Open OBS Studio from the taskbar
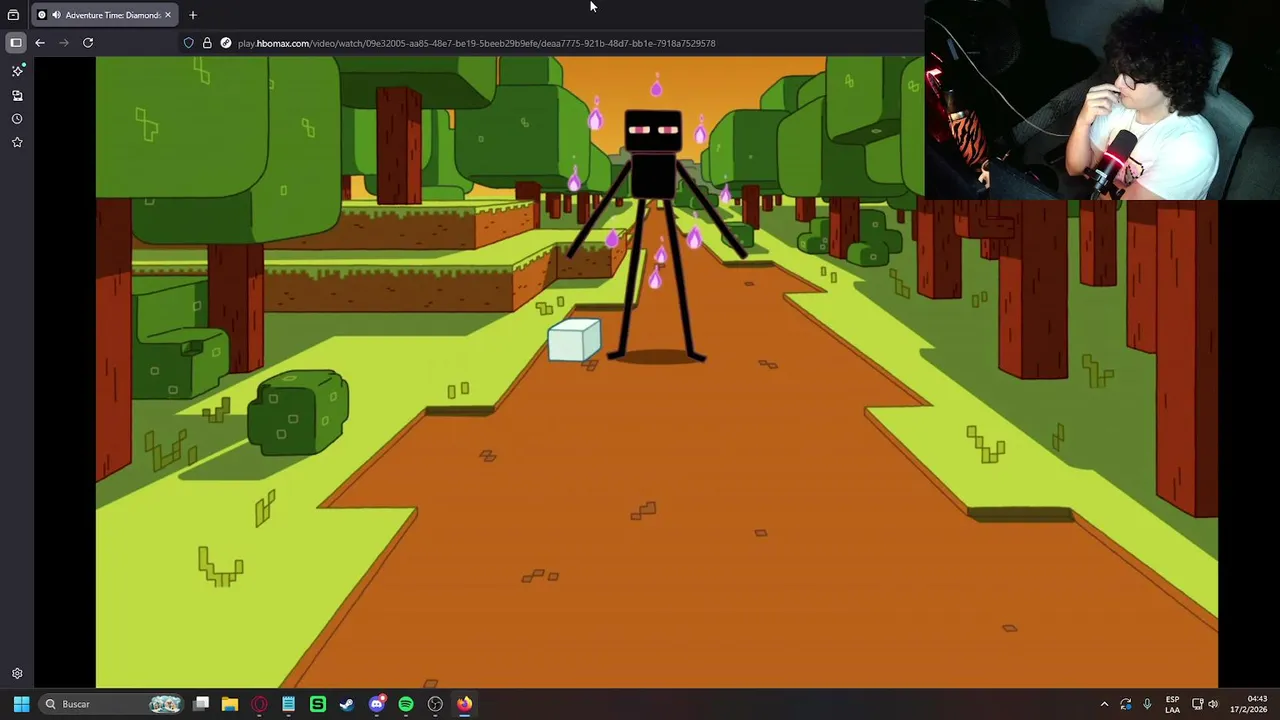Viewport: 1280px width, 720px height. pyautogui.click(x=435, y=704)
